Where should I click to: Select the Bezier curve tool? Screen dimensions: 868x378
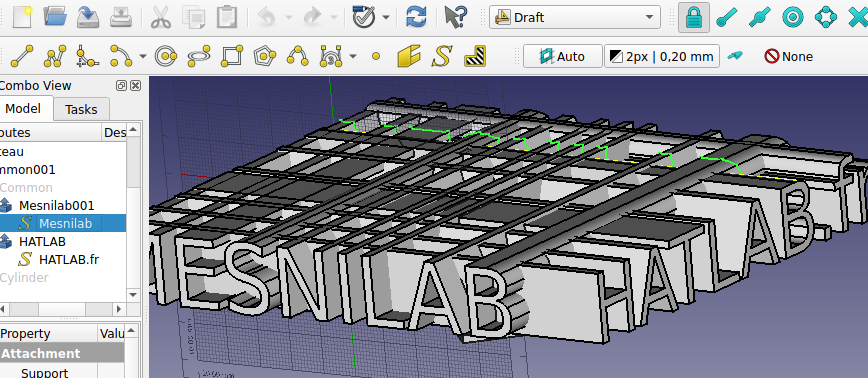pos(330,56)
